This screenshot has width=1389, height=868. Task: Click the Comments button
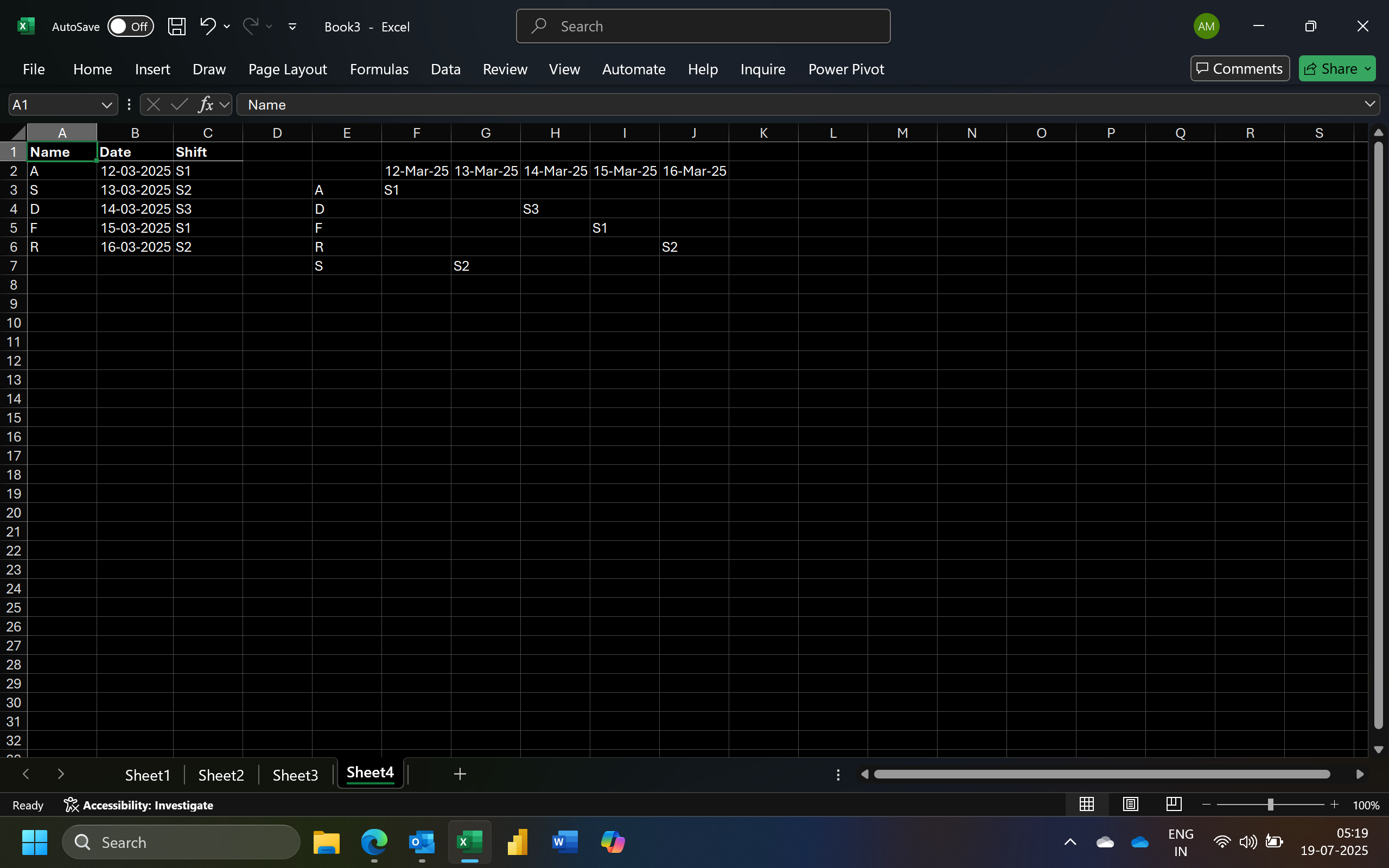click(x=1239, y=69)
